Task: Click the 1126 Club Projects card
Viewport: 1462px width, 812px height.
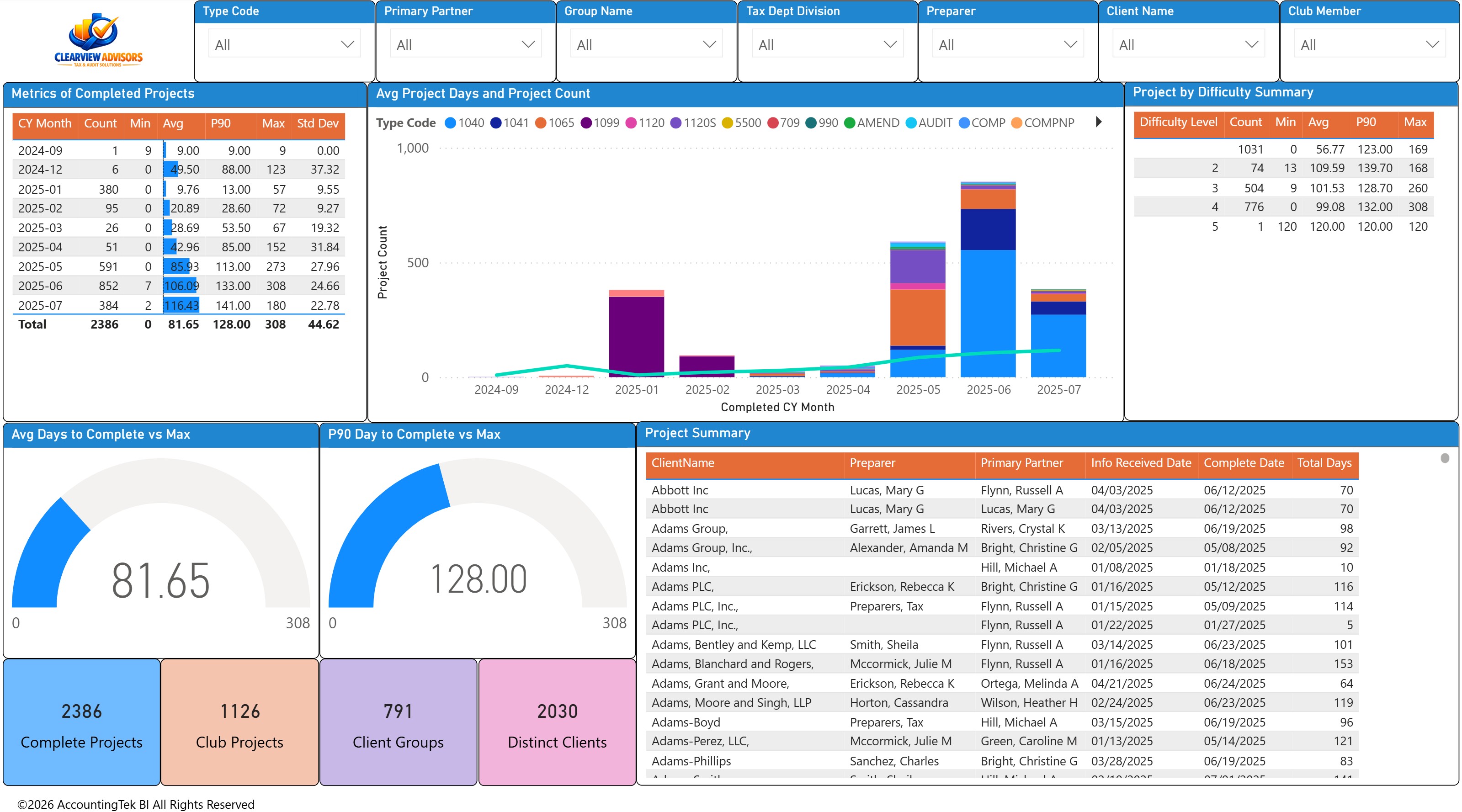Action: (239, 722)
